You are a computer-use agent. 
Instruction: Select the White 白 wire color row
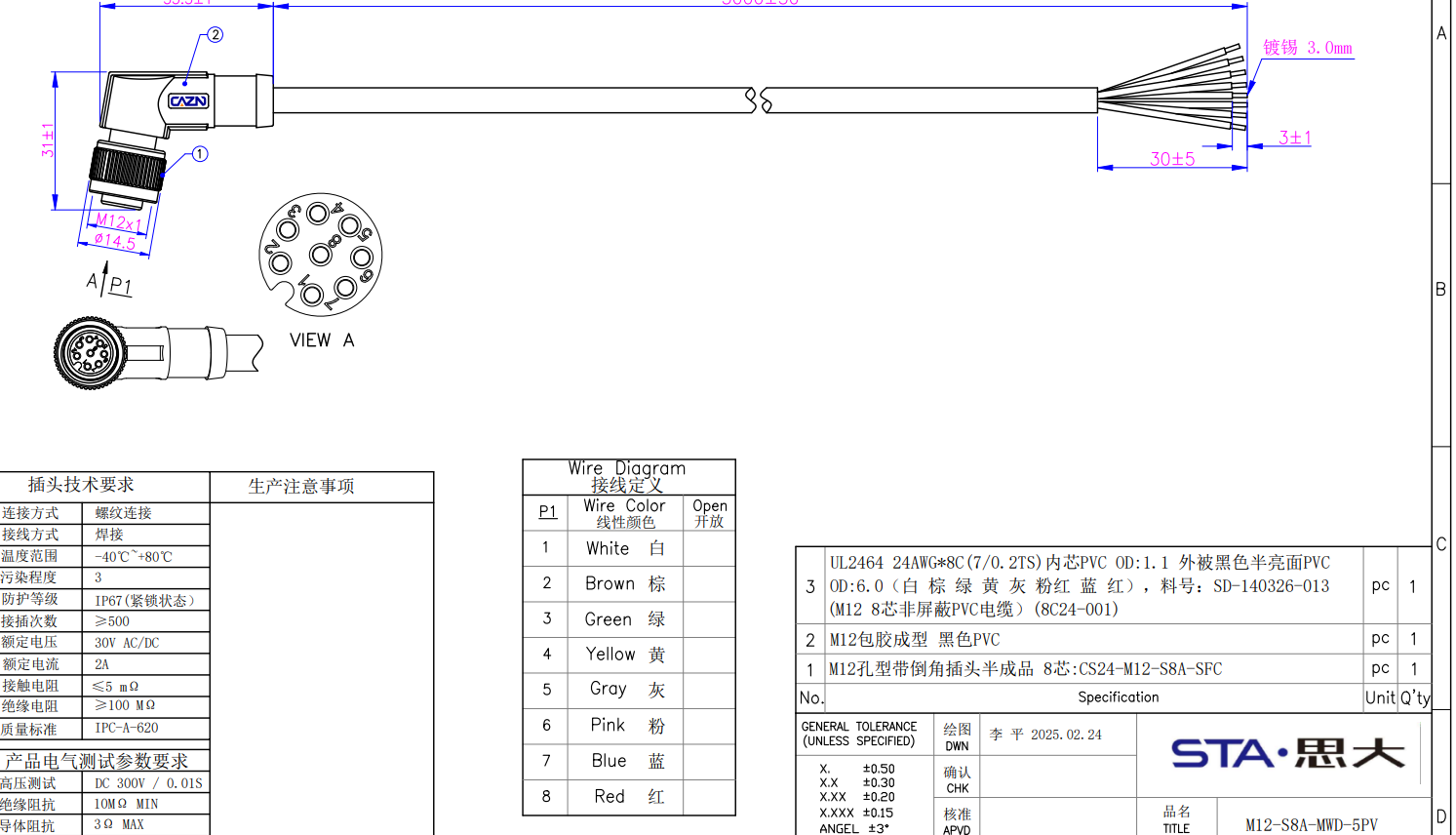point(625,548)
